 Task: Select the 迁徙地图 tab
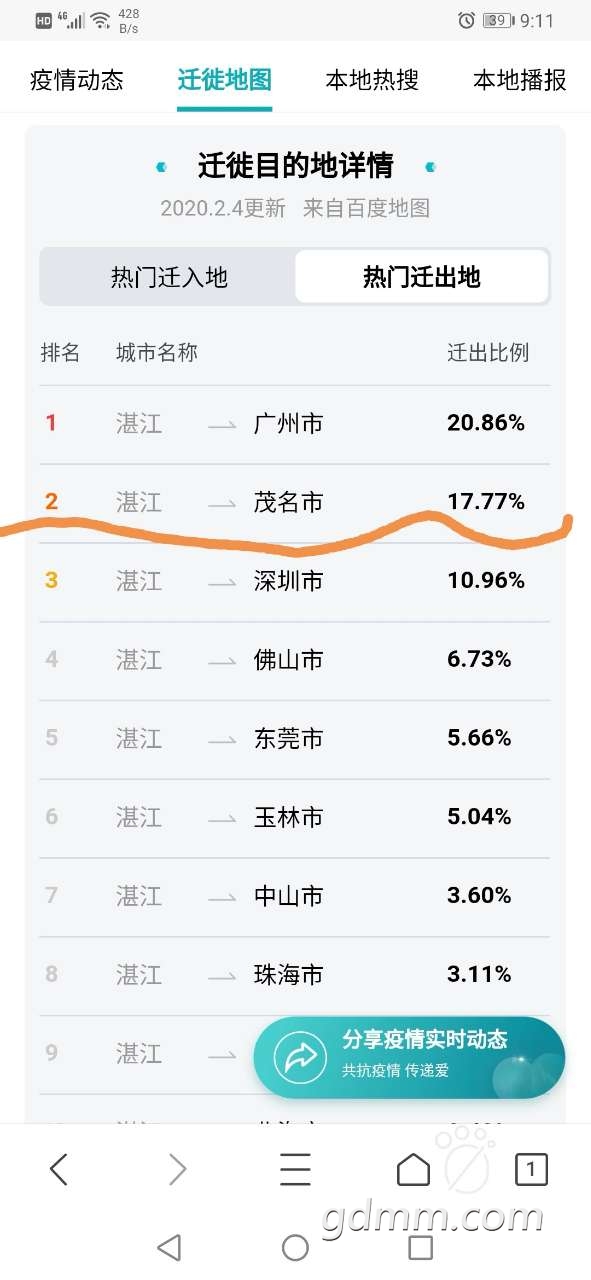225,80
